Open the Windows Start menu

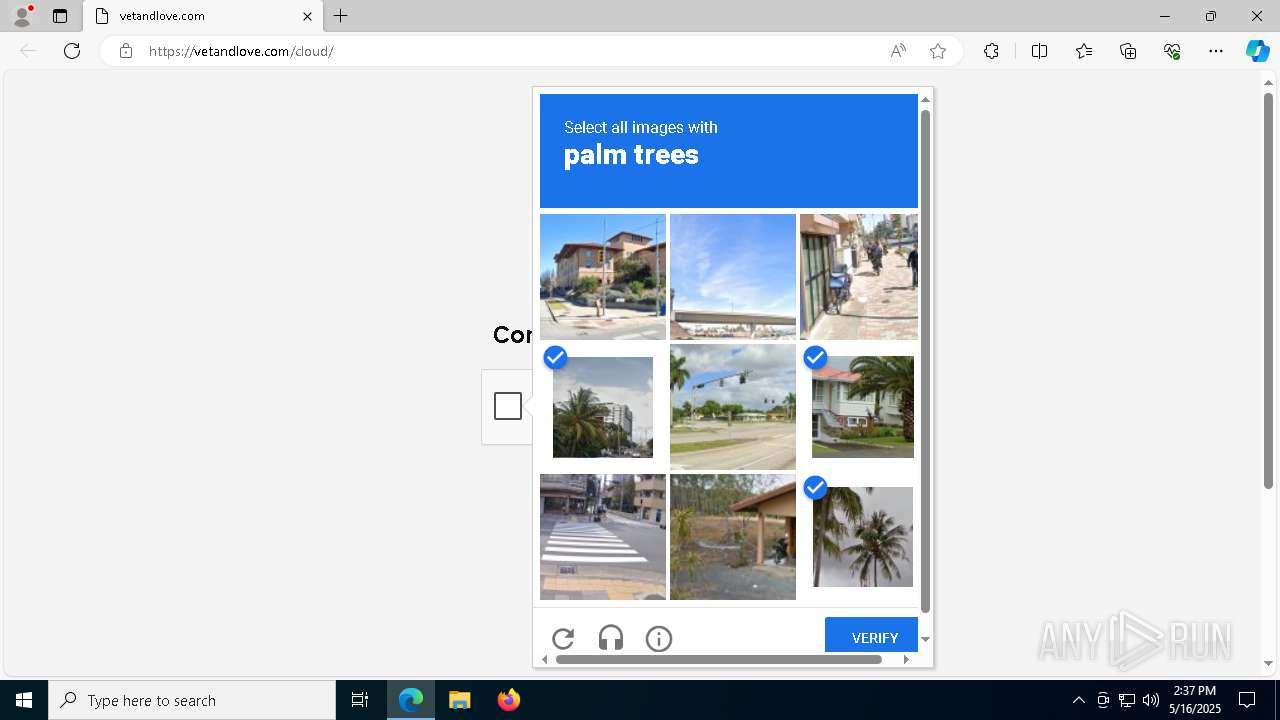tap(24, 700)
